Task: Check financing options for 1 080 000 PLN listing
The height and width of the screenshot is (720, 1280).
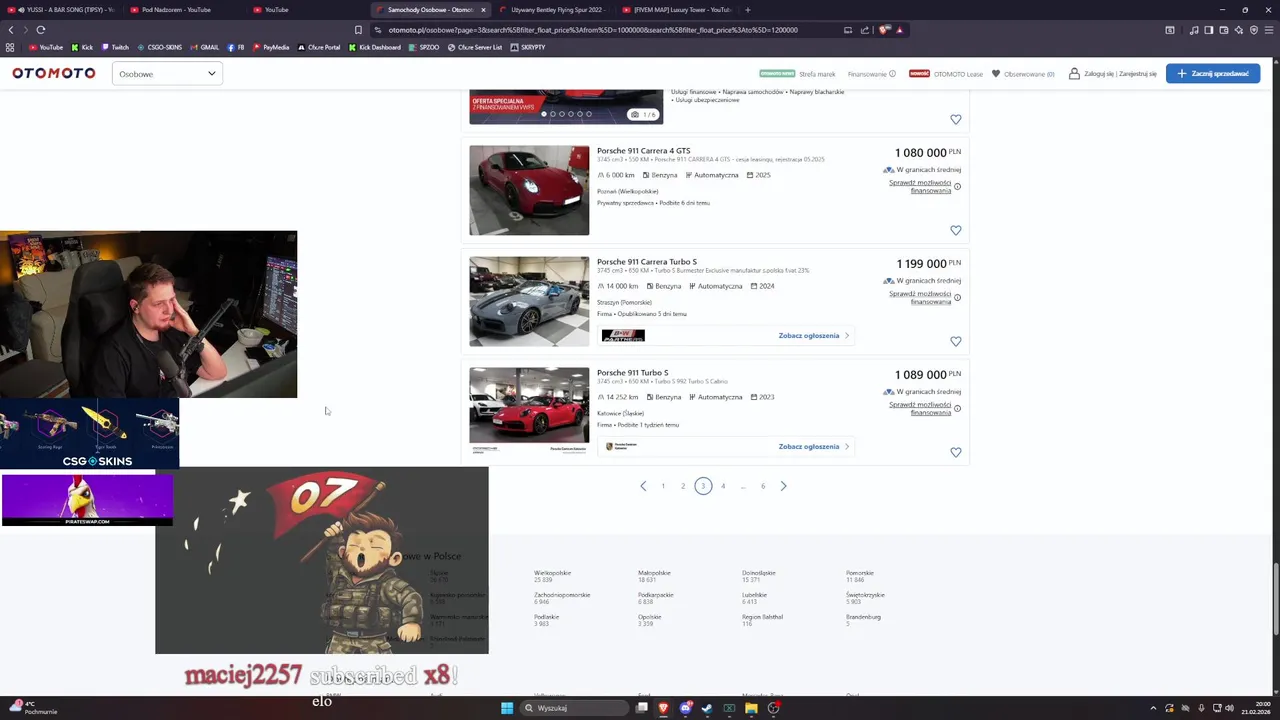Action: 920,187
